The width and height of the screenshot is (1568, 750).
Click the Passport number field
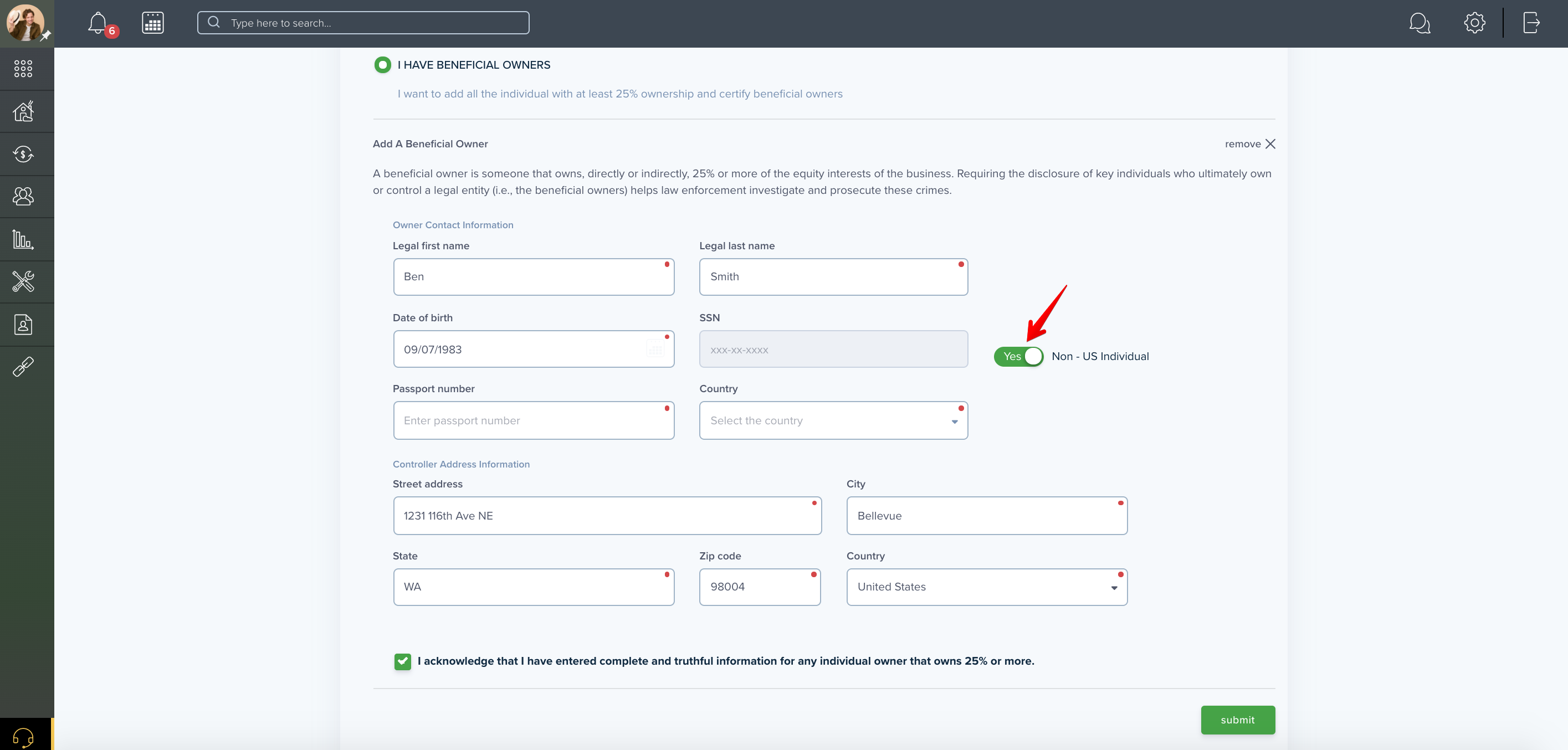533,420
